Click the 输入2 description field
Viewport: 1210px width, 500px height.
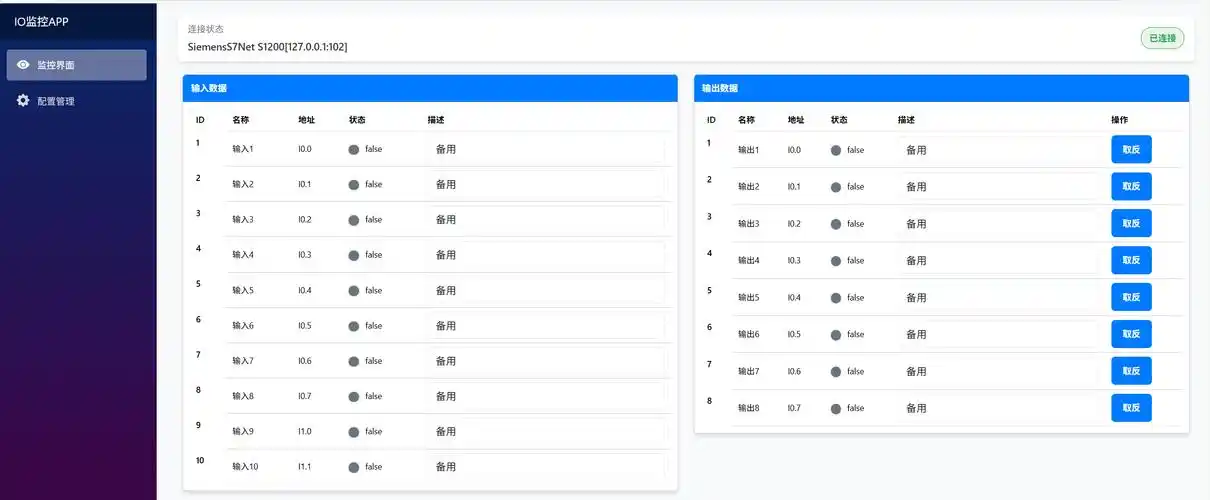(546, 184)
